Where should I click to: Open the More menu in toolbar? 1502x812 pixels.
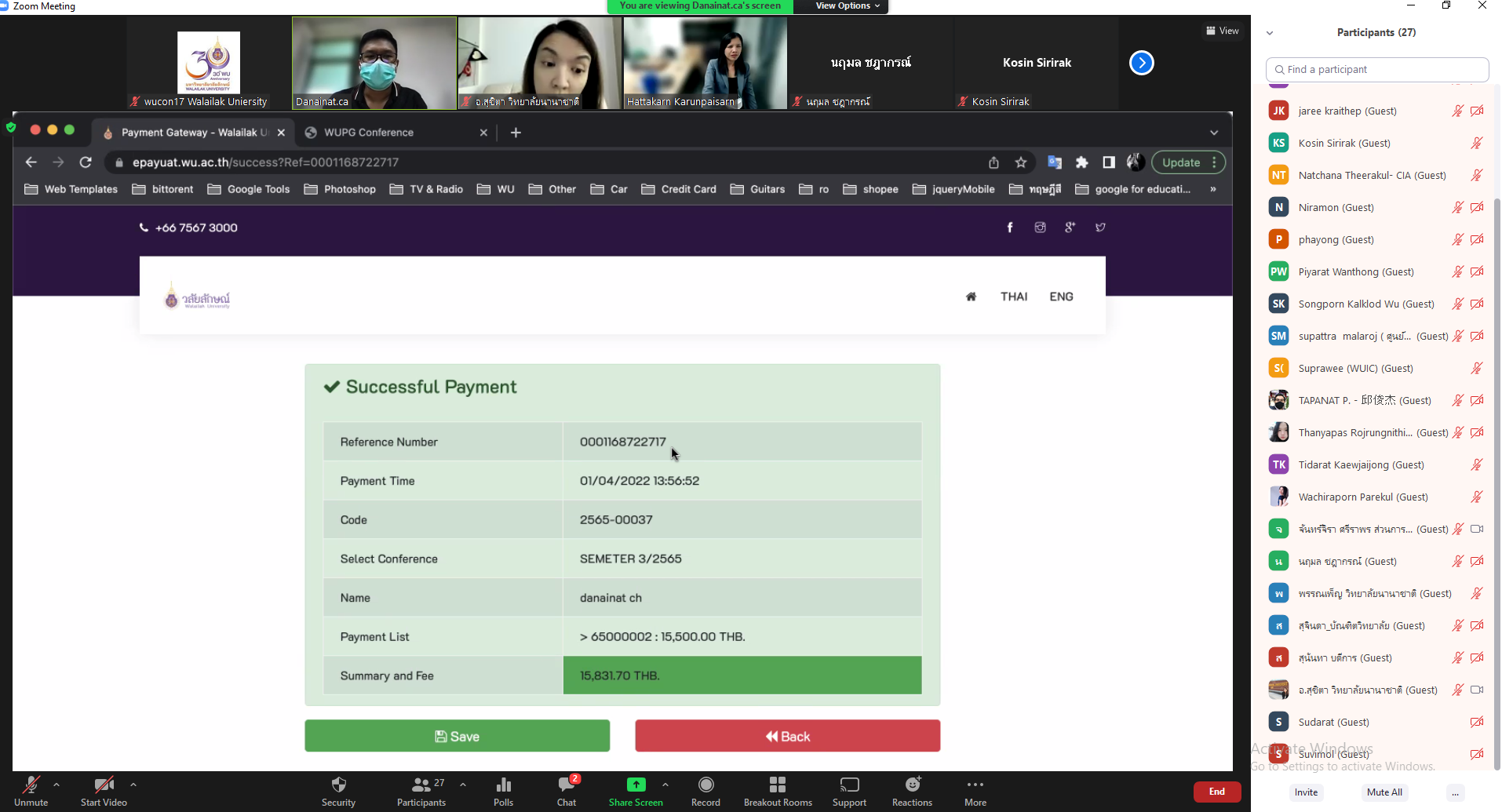point(975,785)
